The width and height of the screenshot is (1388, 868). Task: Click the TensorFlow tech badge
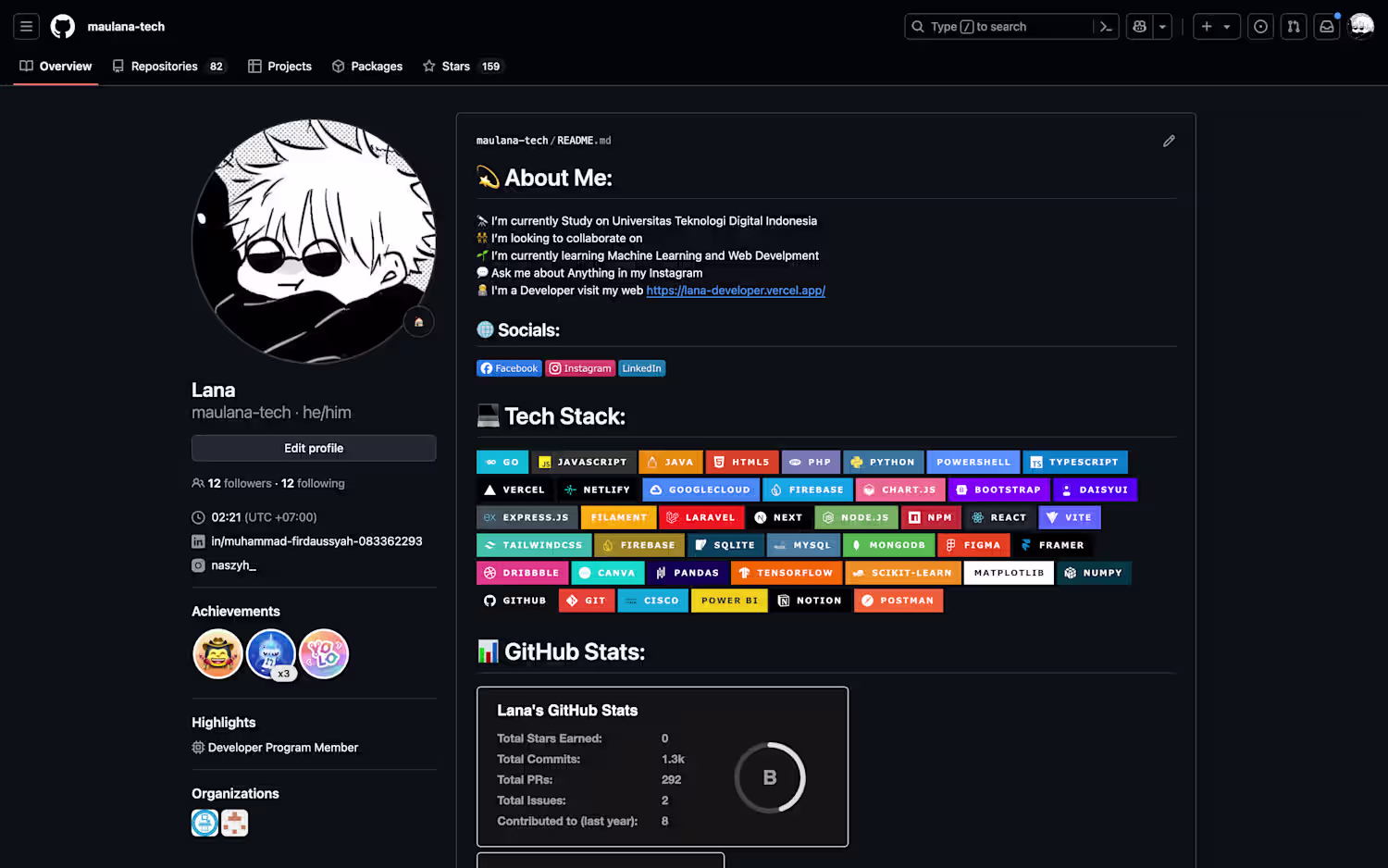[787, 573]
